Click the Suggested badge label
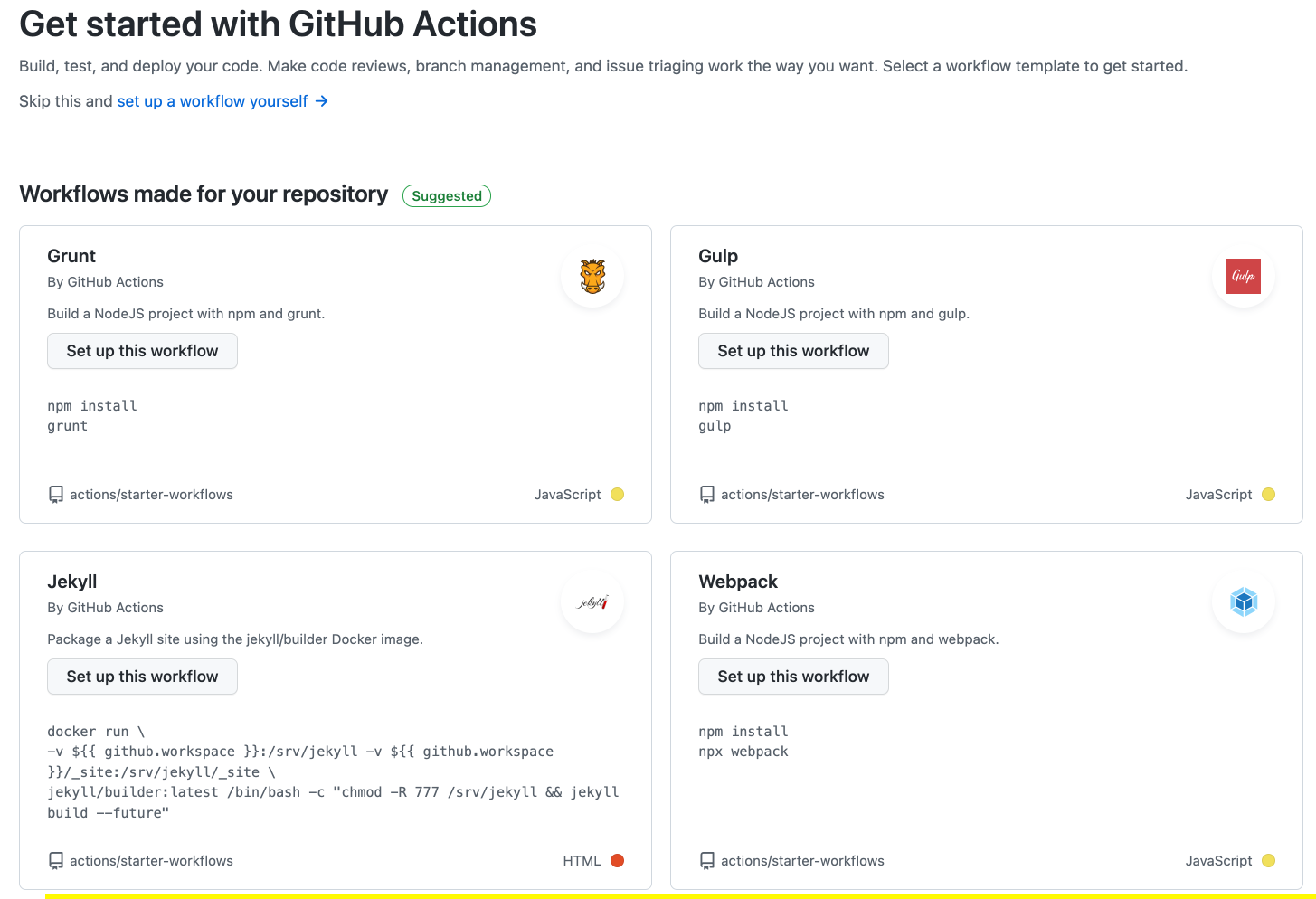 pyautogui.click(x=447, y=196)
